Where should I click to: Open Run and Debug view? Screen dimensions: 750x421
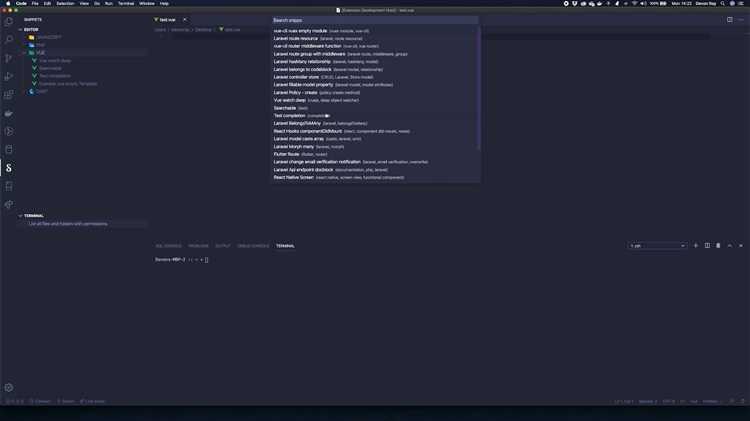pyautogui.click(x=9, y=77)
